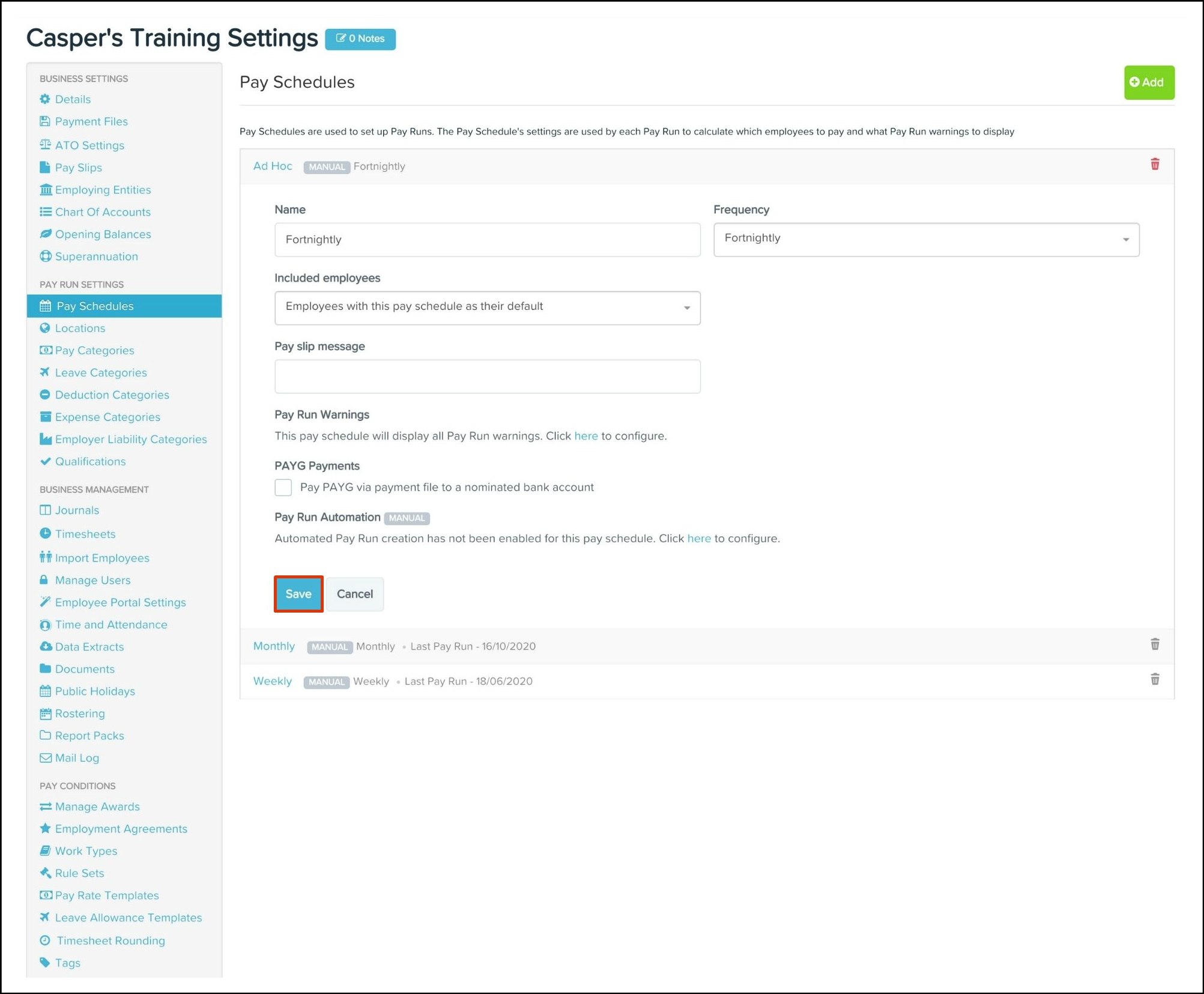This screenshot has height=994, width=1204.
Task: Expand the Weekly pay schedule row
Action: [x=272, y=681]
